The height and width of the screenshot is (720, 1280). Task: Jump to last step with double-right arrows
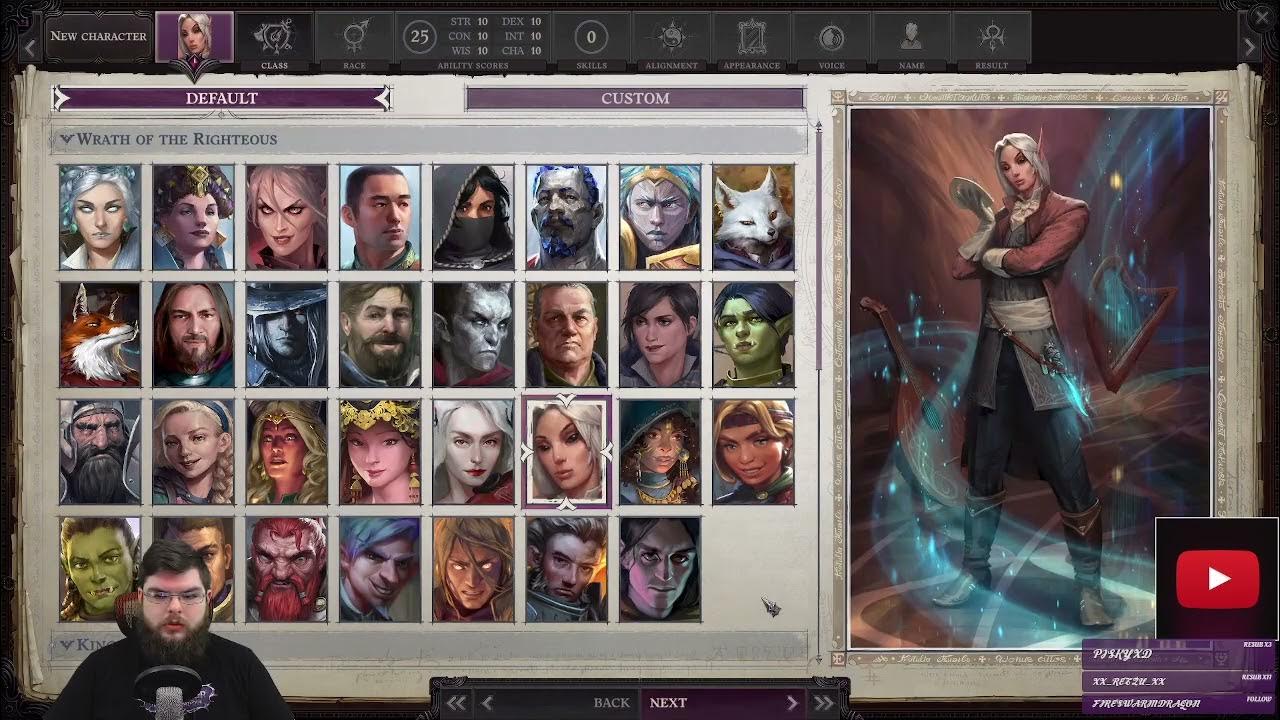[x=823, y=703]
